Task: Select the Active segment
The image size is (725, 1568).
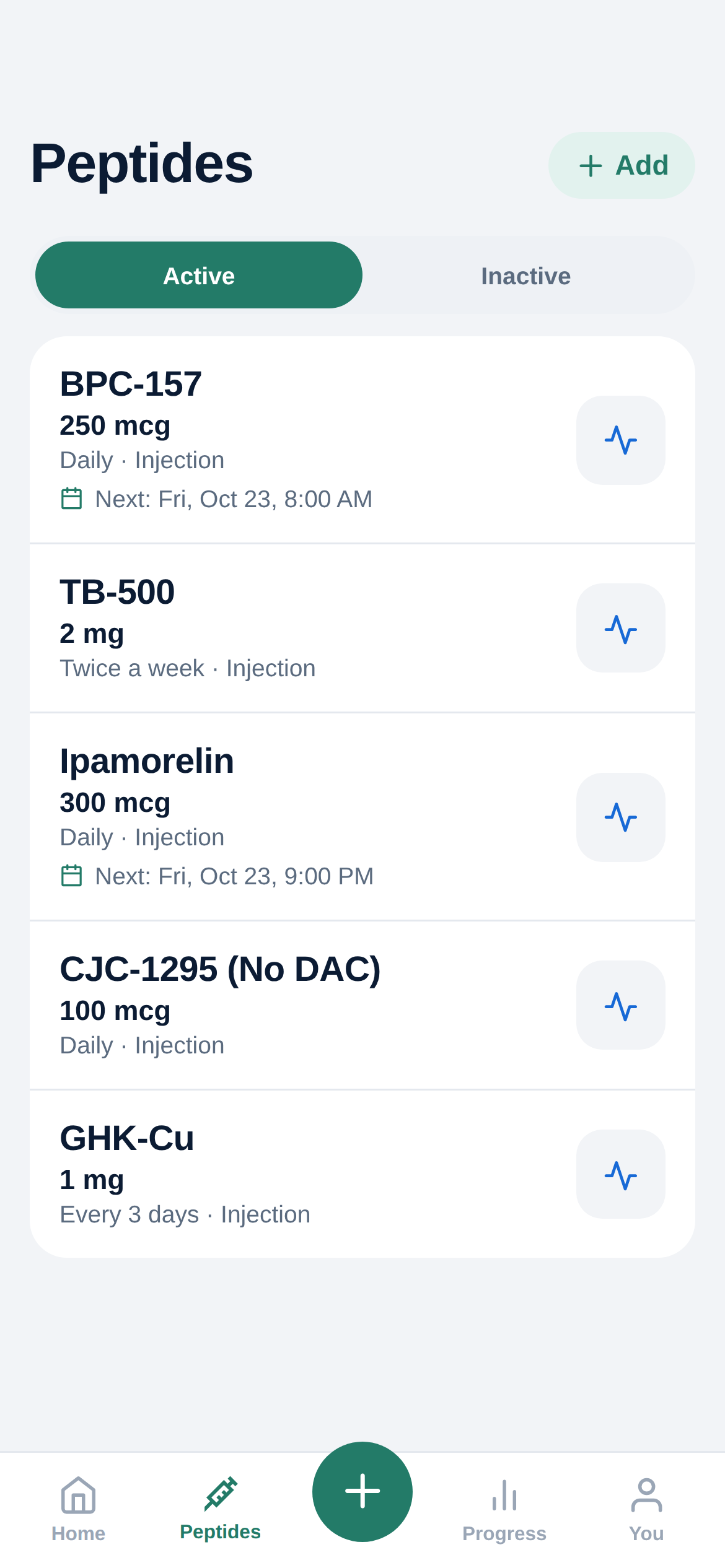Action: (x=199, y=276)
